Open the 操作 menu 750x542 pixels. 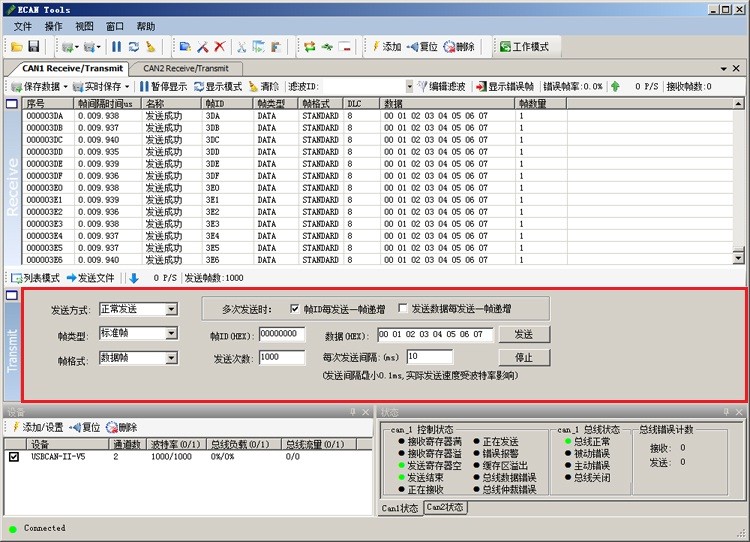click(x=53, y=26)
